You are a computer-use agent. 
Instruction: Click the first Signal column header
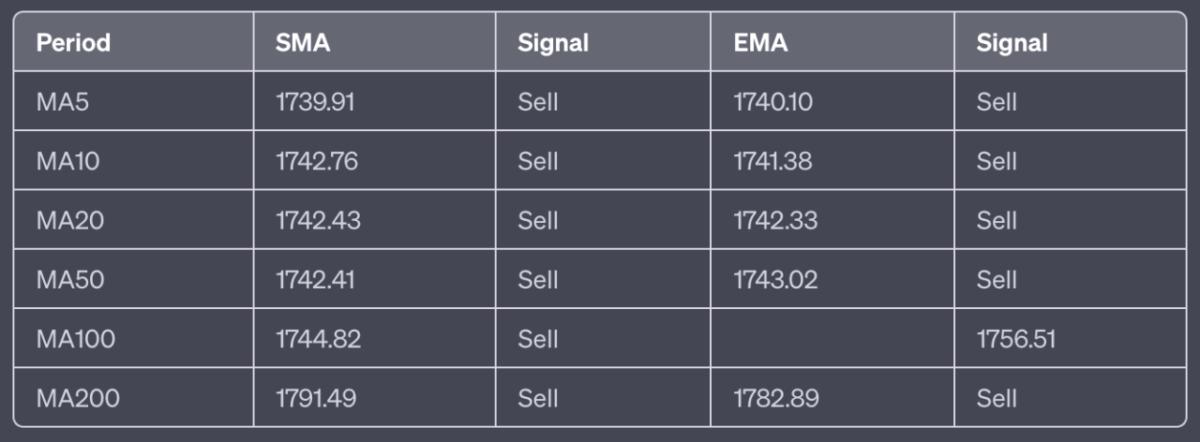point(553,43)
